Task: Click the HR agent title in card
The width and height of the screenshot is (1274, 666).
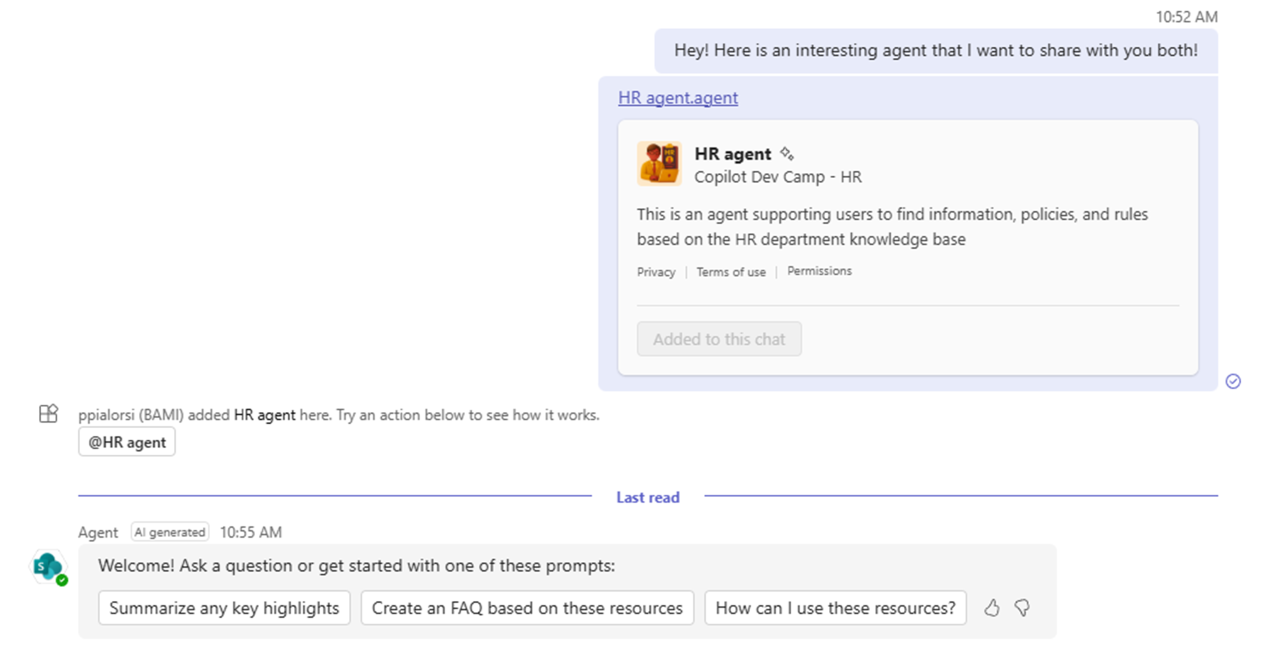Action: (x=733, y=154)
